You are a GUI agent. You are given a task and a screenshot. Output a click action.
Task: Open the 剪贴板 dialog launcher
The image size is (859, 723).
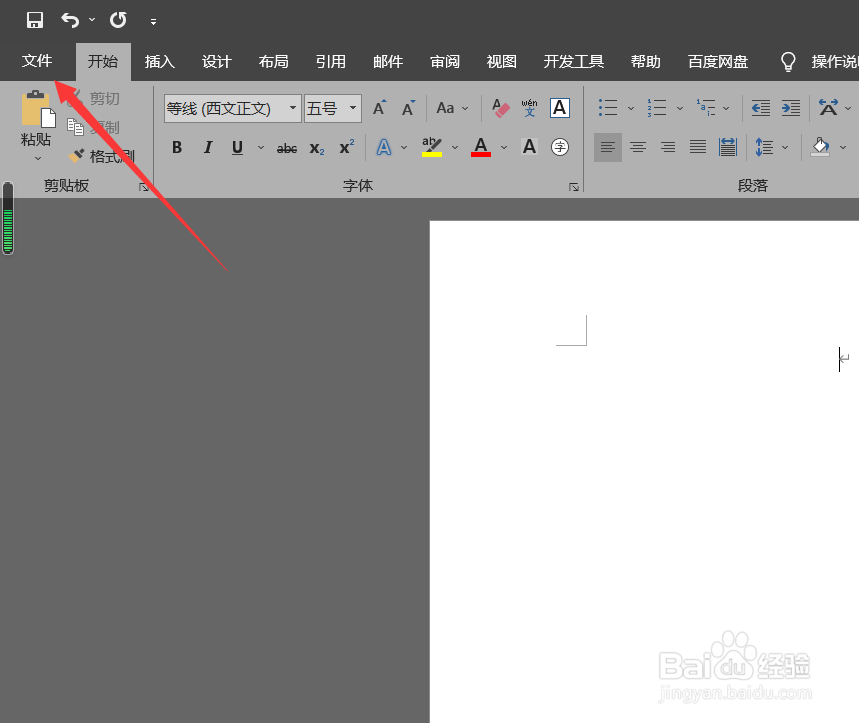coord(144,187)
